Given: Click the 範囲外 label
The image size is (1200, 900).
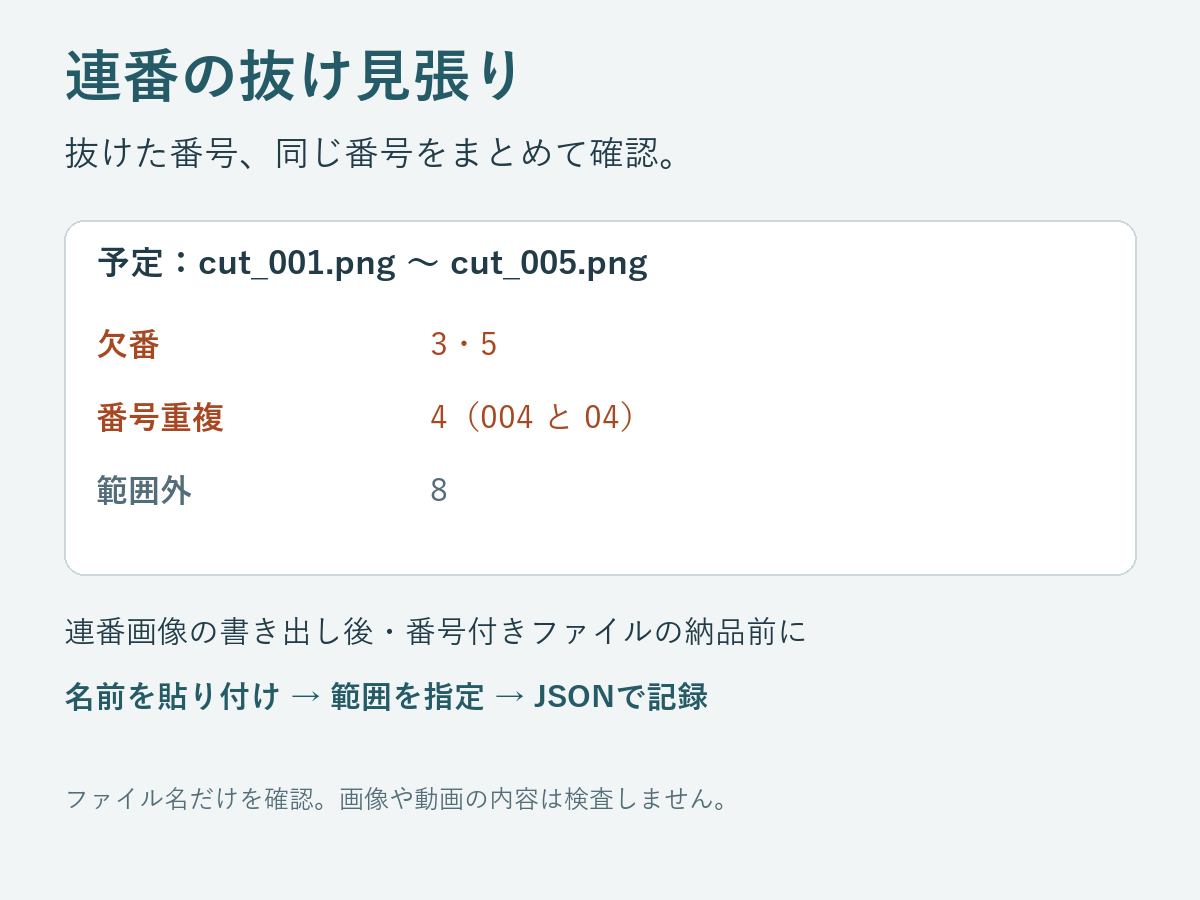Looking at the screenshot, I should point(144,490).
